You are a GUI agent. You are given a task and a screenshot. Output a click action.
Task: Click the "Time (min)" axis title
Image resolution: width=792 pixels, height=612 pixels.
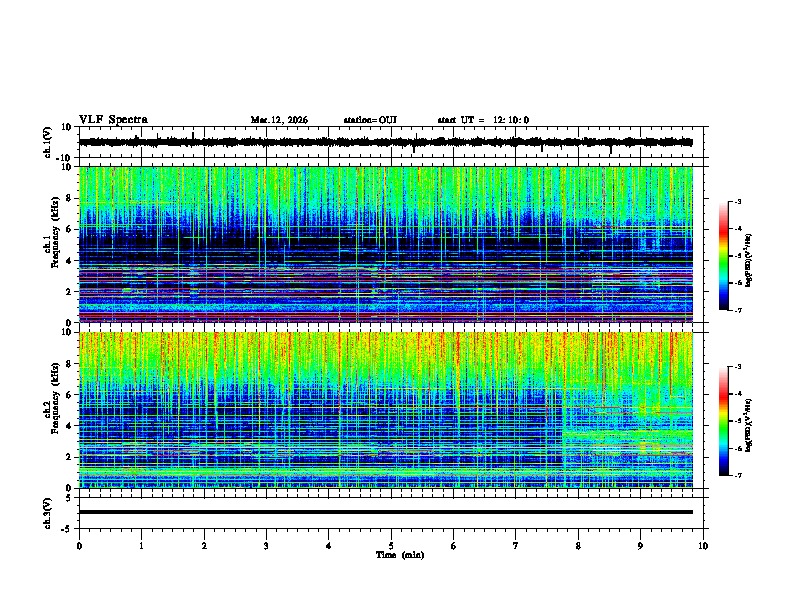point(400,555)
